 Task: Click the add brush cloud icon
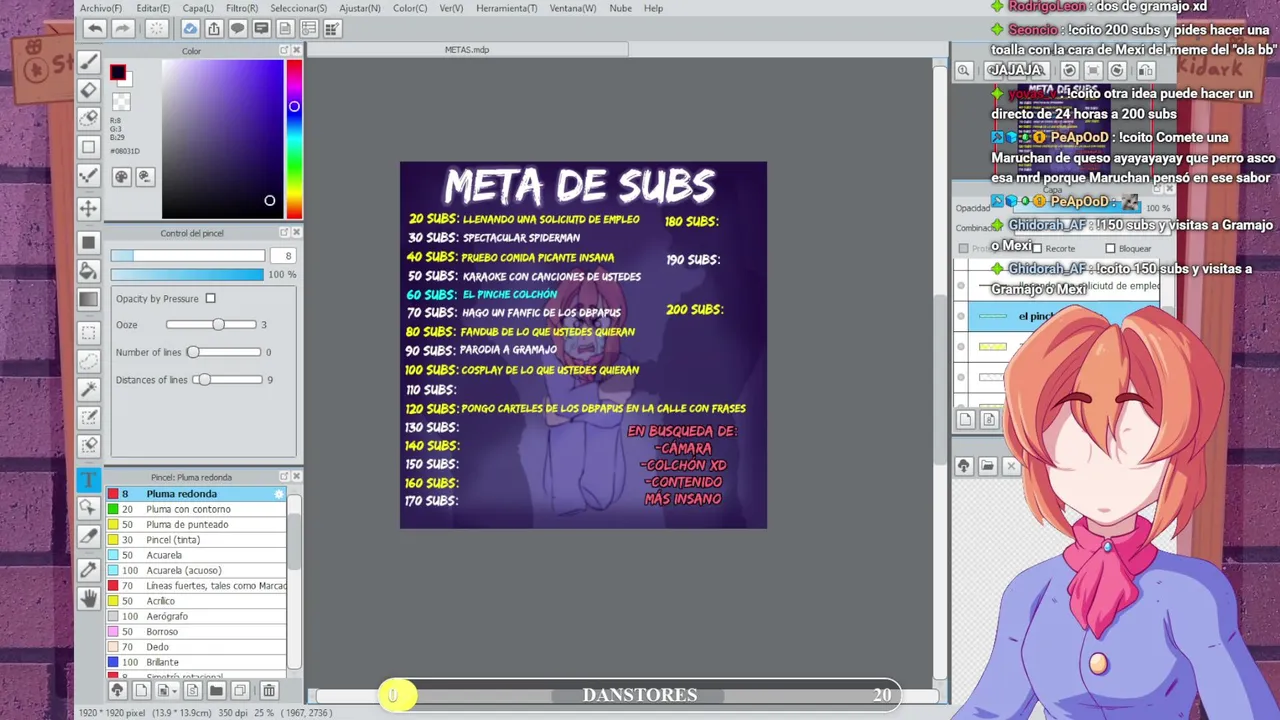[x=117, y=690]
